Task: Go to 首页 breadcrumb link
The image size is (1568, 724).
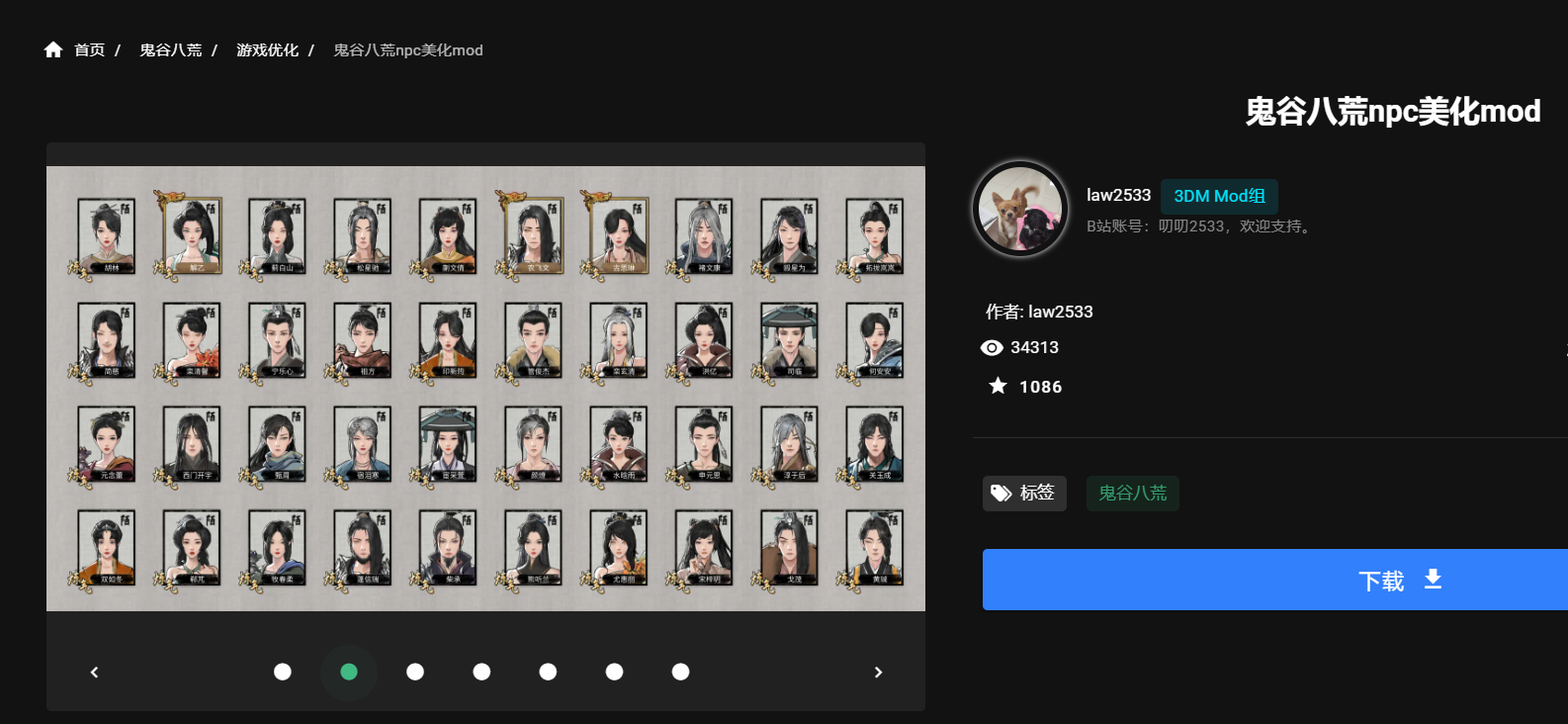Action: pyautogui.click(x=90, y=49)
